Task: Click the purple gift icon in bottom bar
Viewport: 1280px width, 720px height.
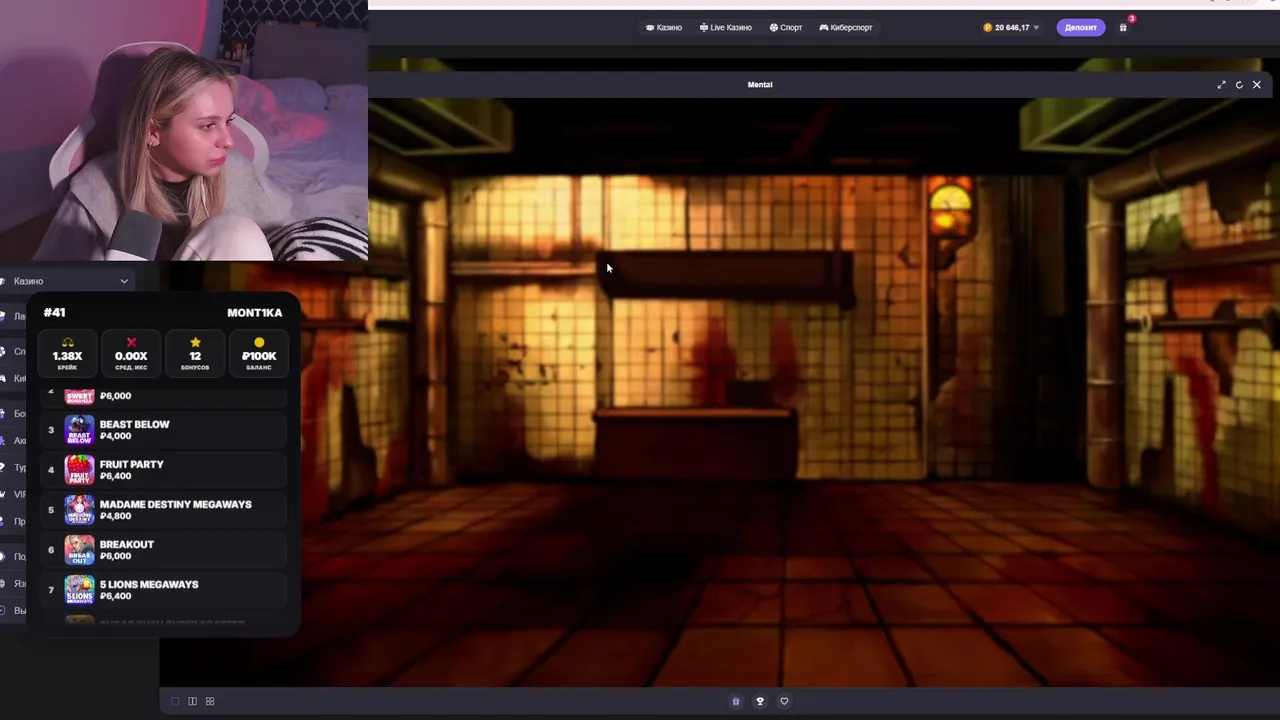Action: tap(736, 701)
